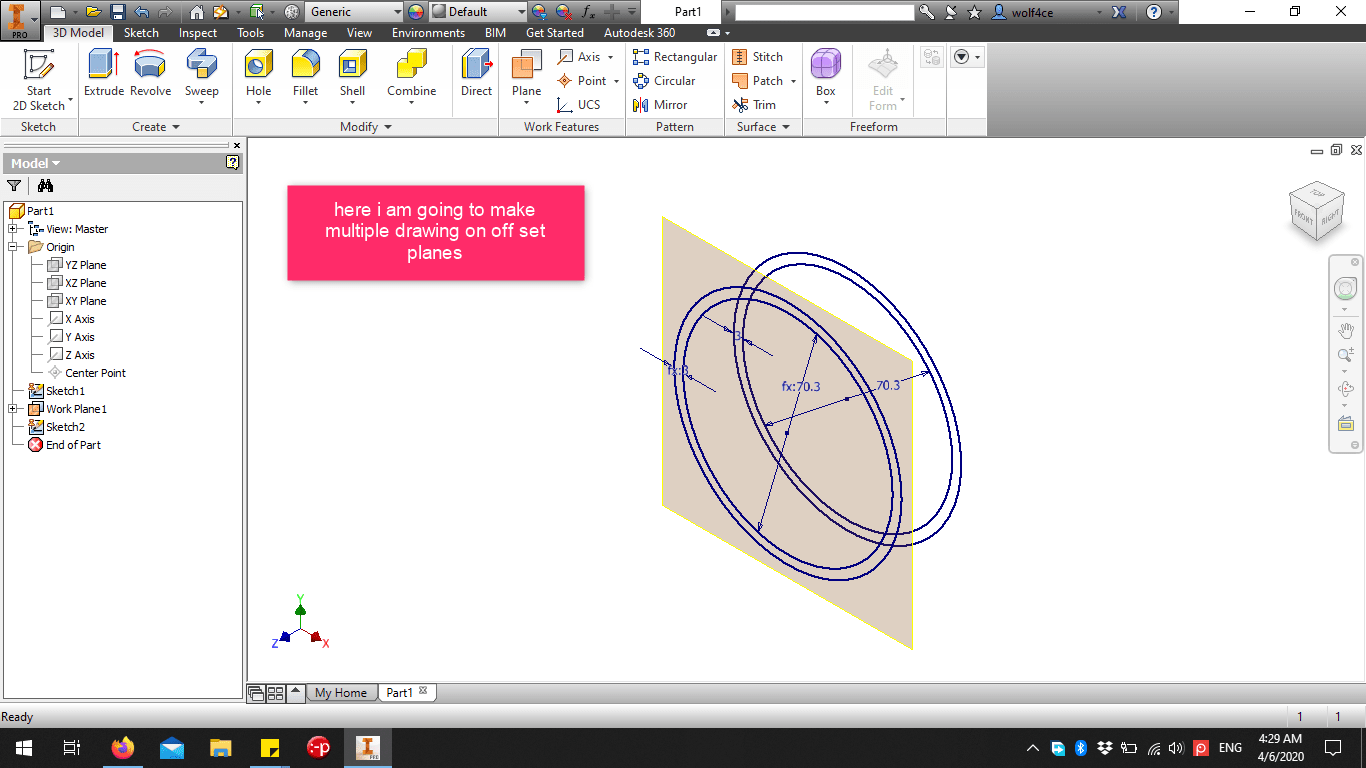Image resolution: width=1366 pixels, height=768 pixels.
Task: Undo the last action
Action: [140, 12]
